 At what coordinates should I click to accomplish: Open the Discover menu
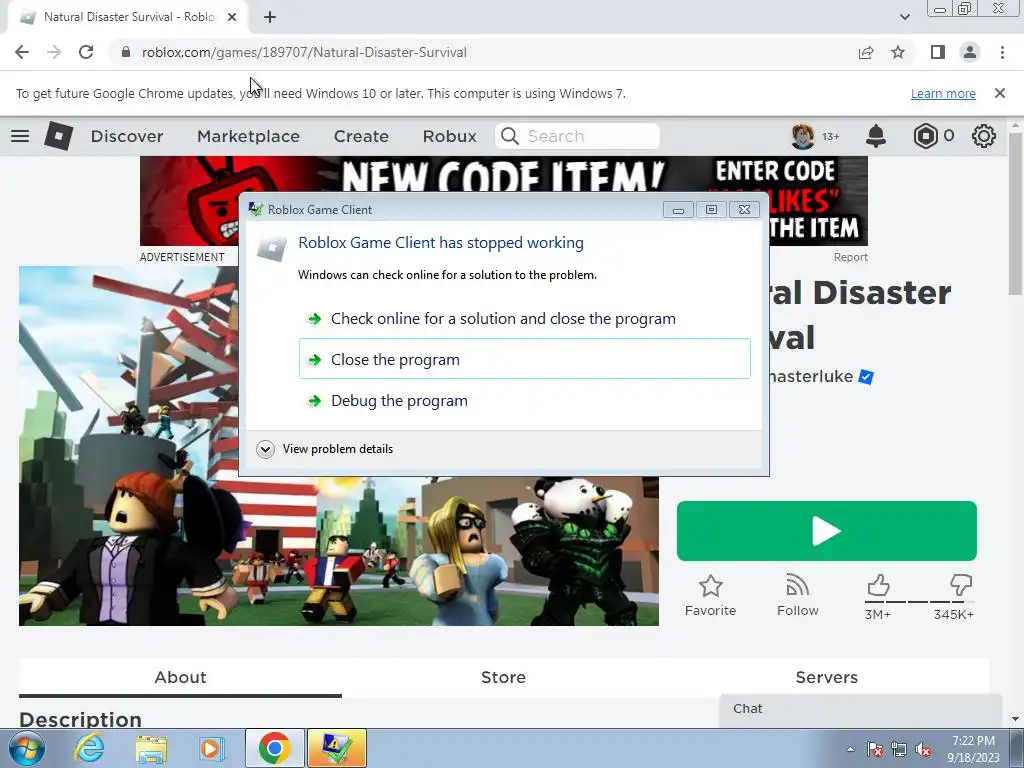point(127,136)
